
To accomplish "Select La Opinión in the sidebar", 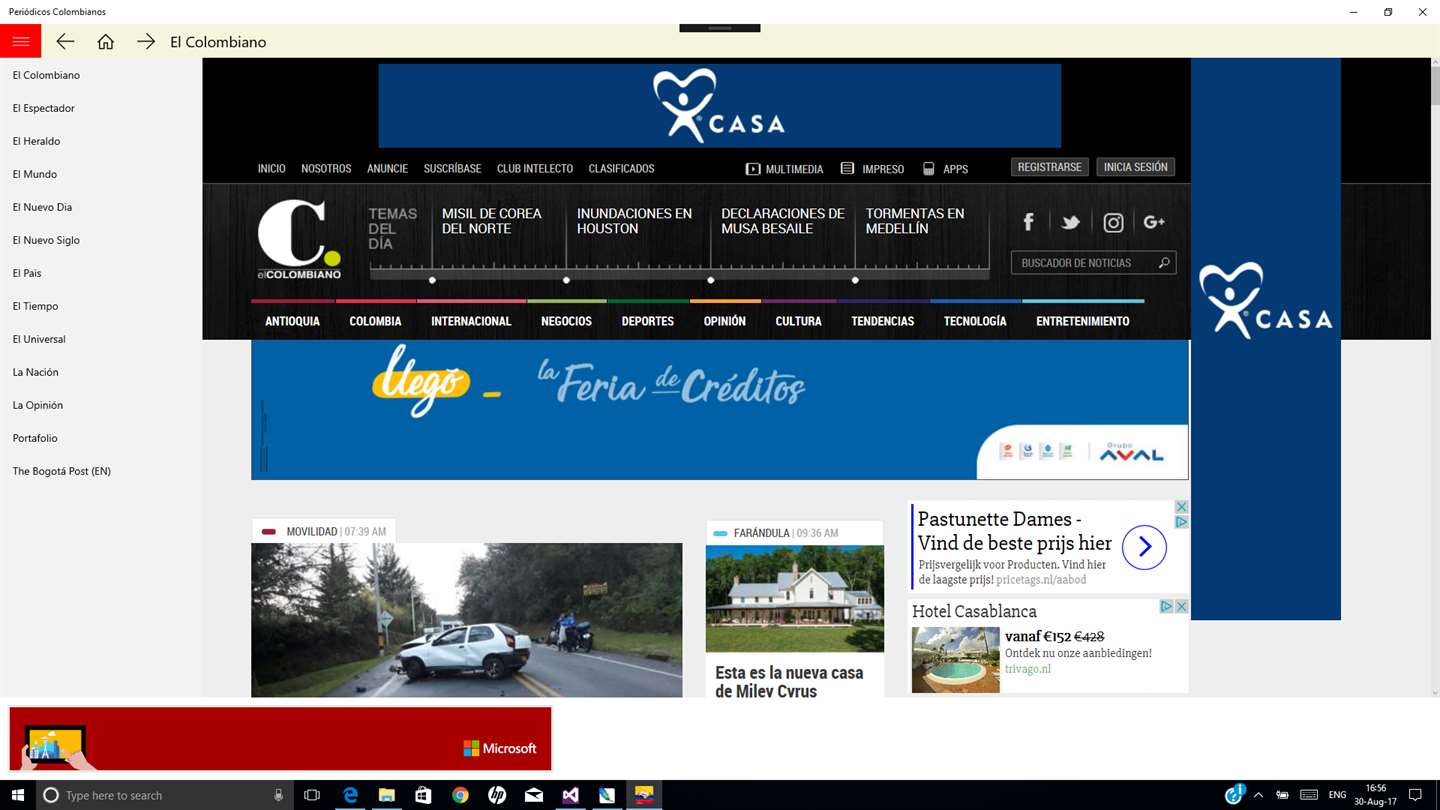I will click(x=38, y=405).
